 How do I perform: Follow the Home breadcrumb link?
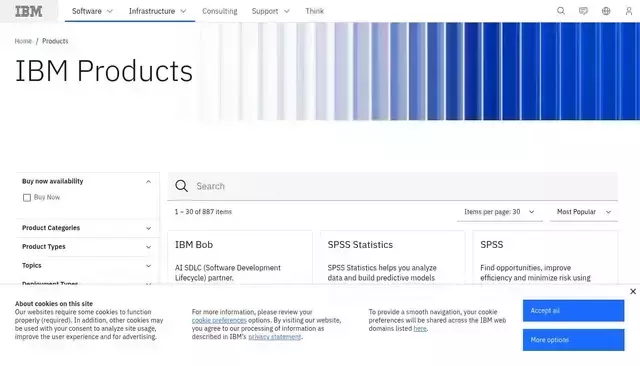click(x=23, y=41)
